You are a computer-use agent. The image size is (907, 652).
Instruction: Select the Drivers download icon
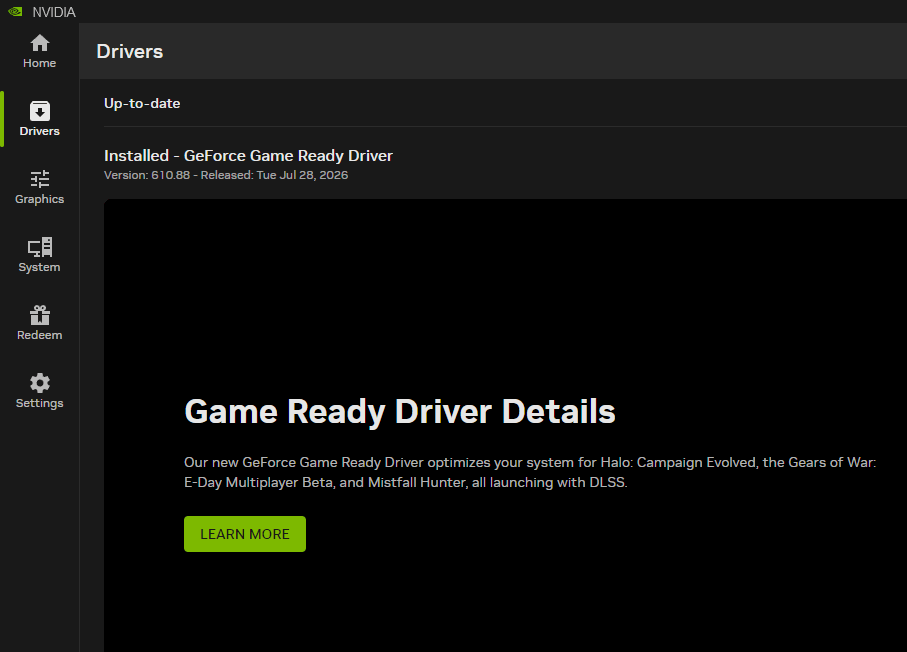(x=39, y=111)
